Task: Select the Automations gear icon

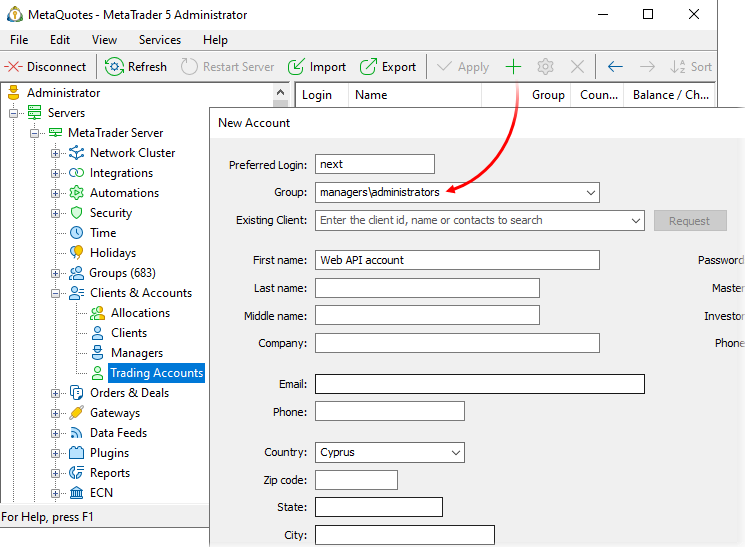Action: tap(76, 193)
